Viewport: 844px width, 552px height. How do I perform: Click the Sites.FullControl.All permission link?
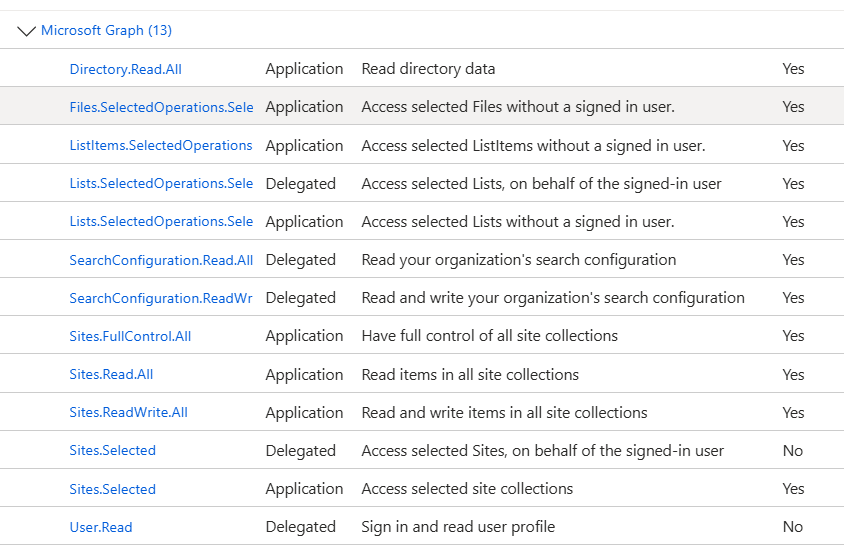pyautogui.click(x=130, y=336)
